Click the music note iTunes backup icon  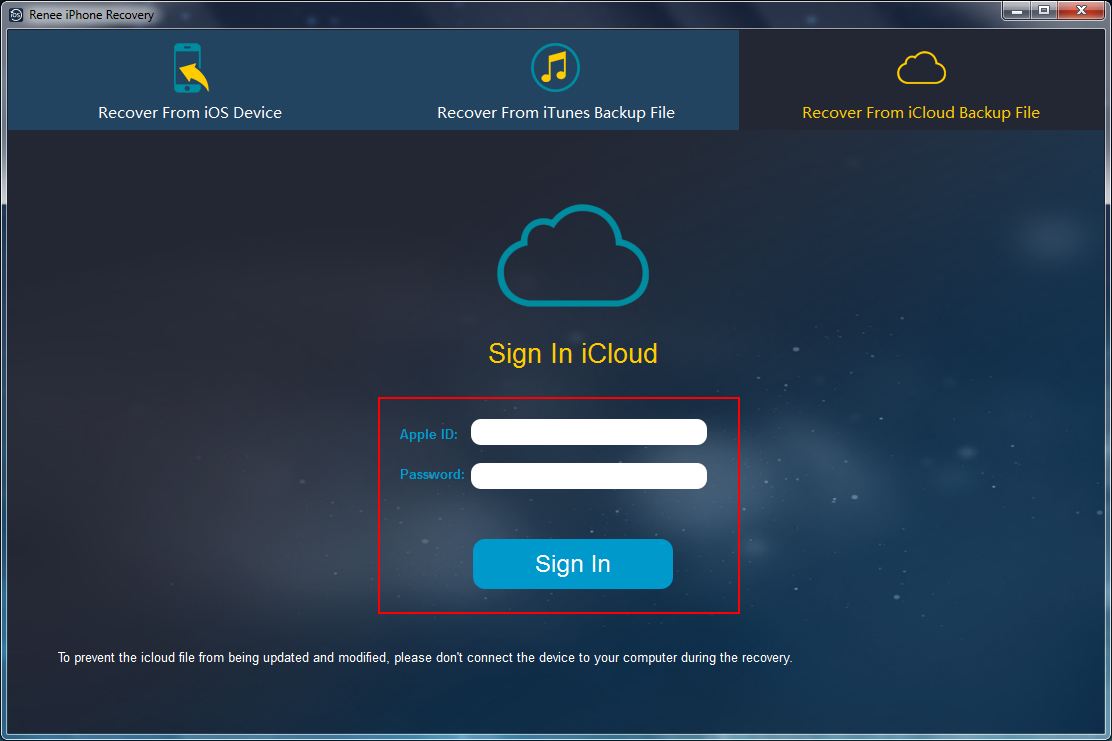click(555, 67)
